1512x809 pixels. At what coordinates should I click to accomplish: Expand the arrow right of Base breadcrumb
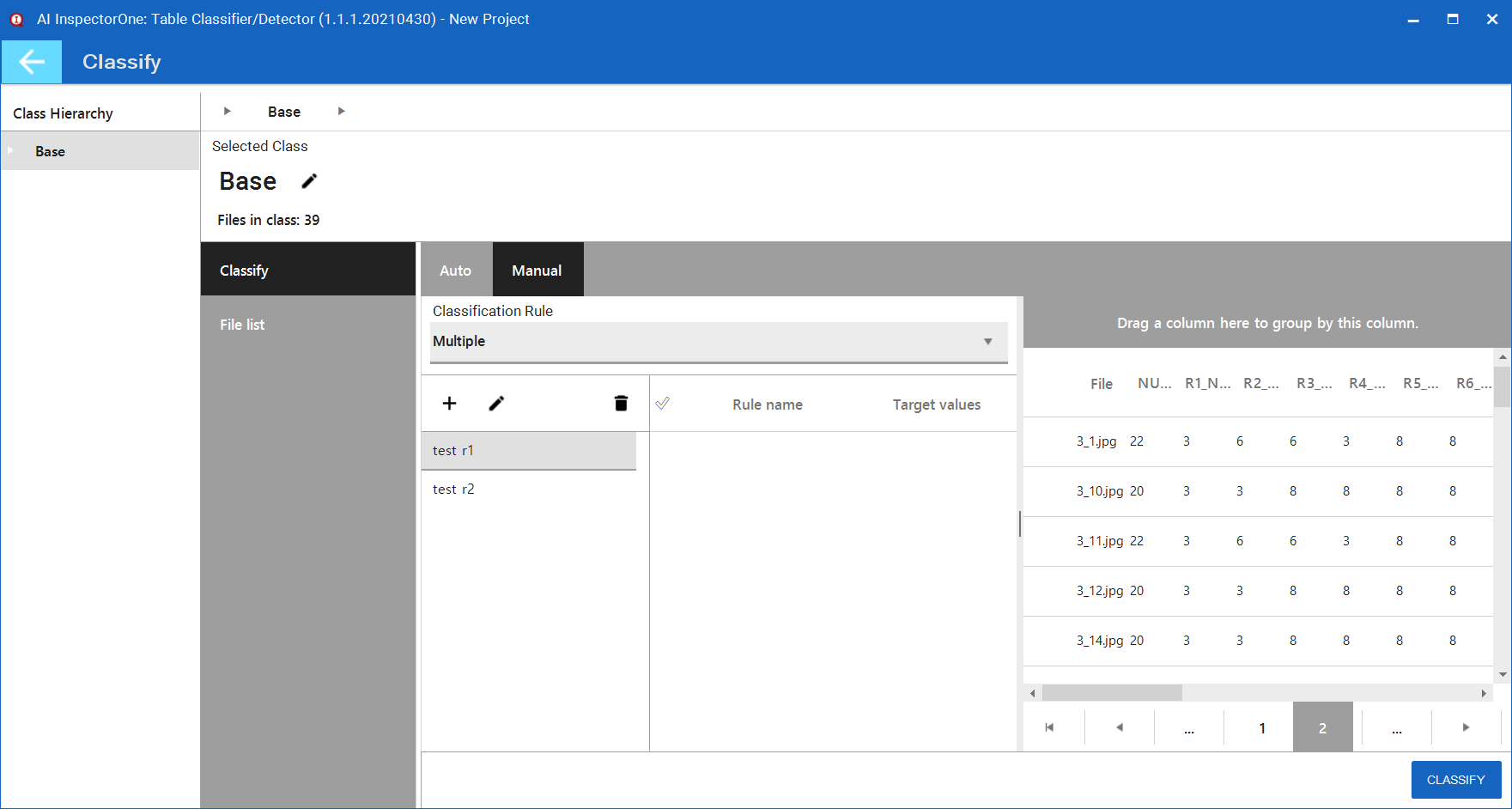(341, 111)
